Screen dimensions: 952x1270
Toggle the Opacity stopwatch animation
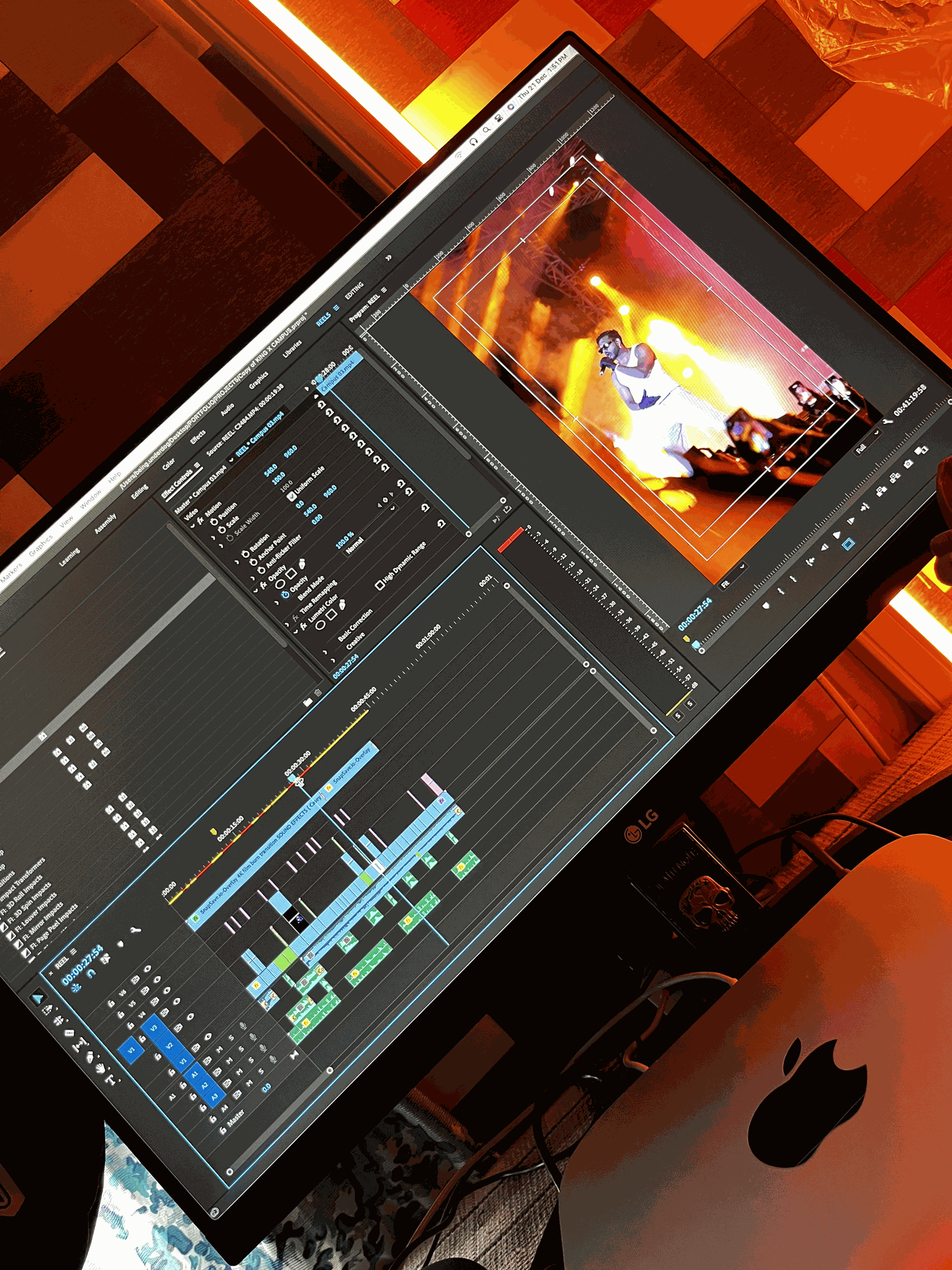(x=285, y=595)
